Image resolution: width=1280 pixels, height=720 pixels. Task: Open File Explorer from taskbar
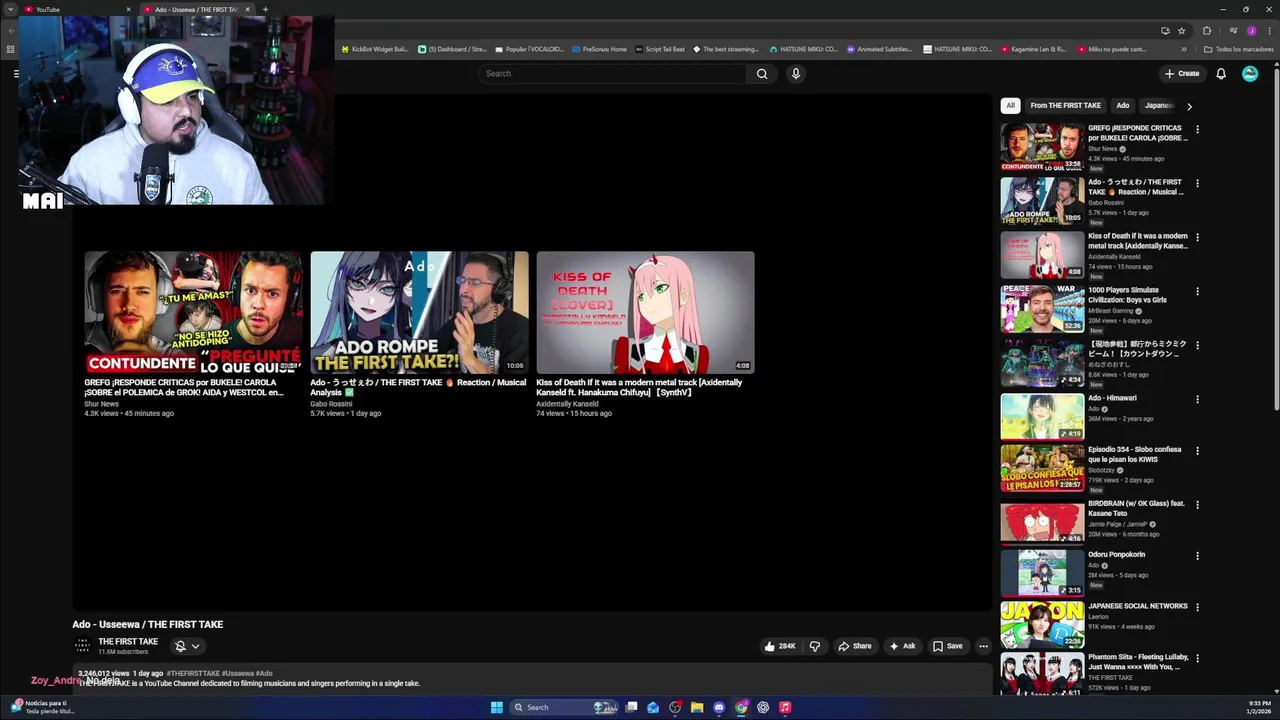click(x=697, y=707)
